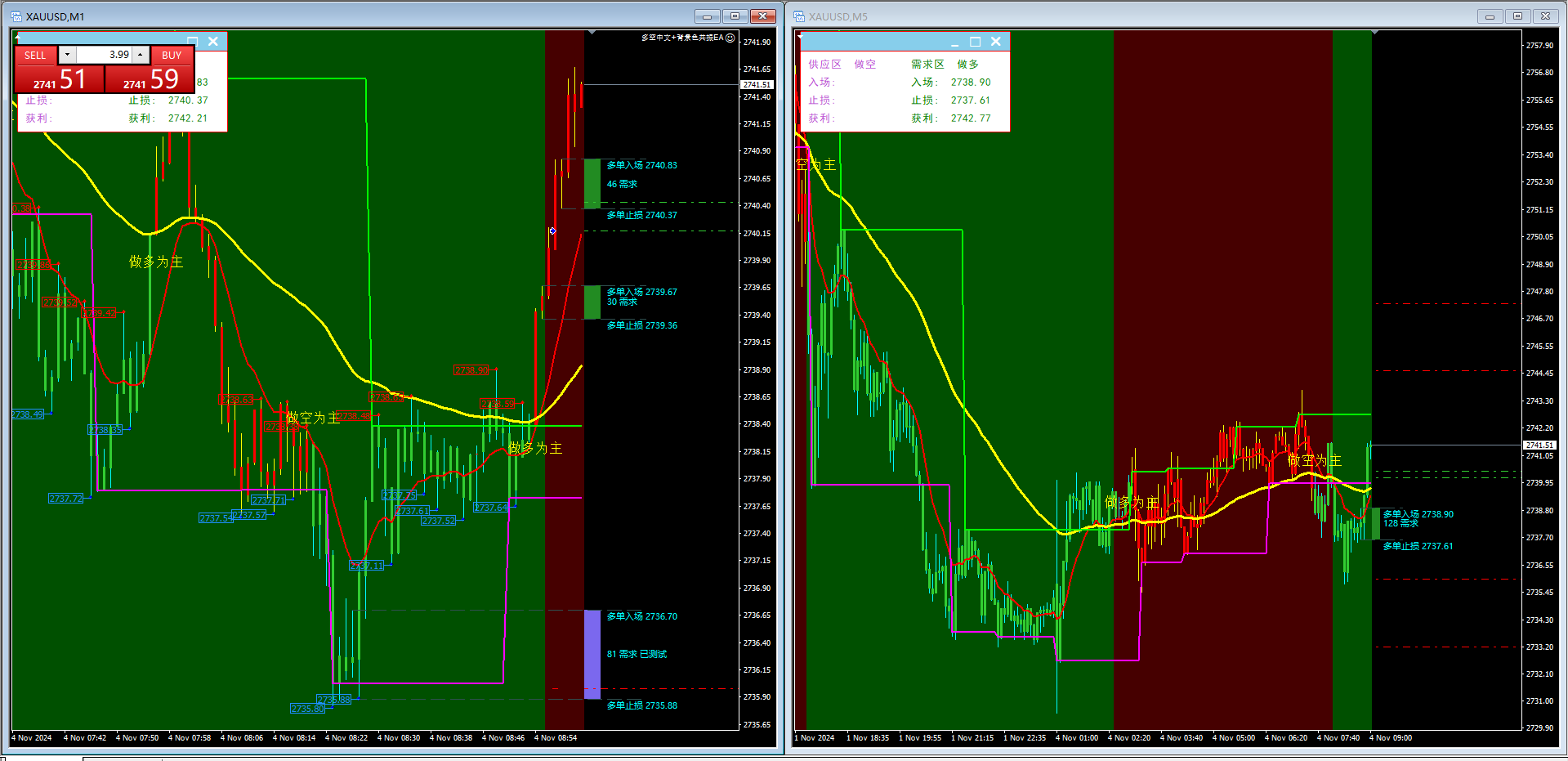The image size is (1568, 761).
Task: Click the '多单止损 2735.88' chart label
Action: (641, 705)
